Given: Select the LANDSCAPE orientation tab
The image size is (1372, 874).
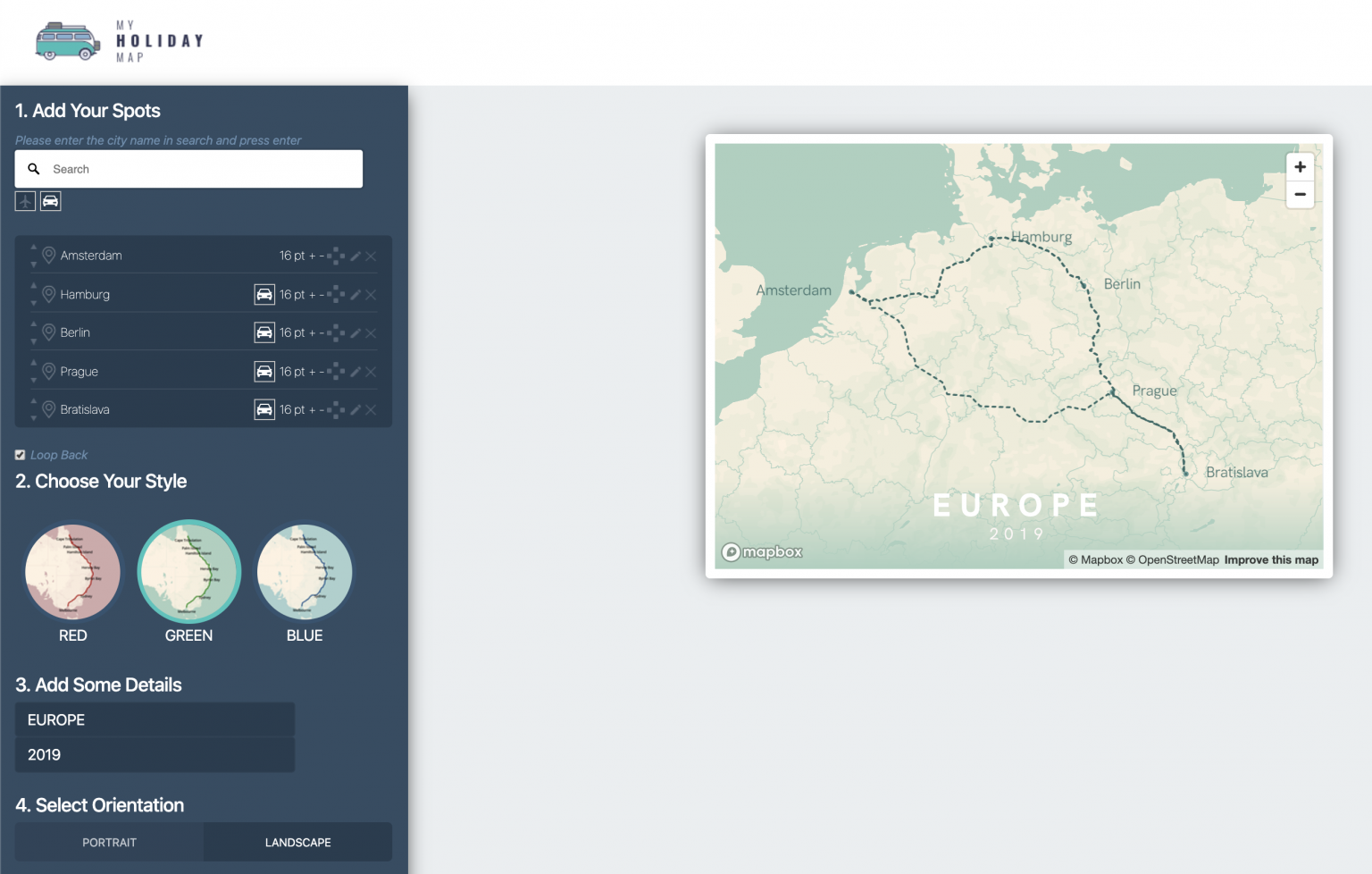Looking at the screenshot, I should [297, 842].
